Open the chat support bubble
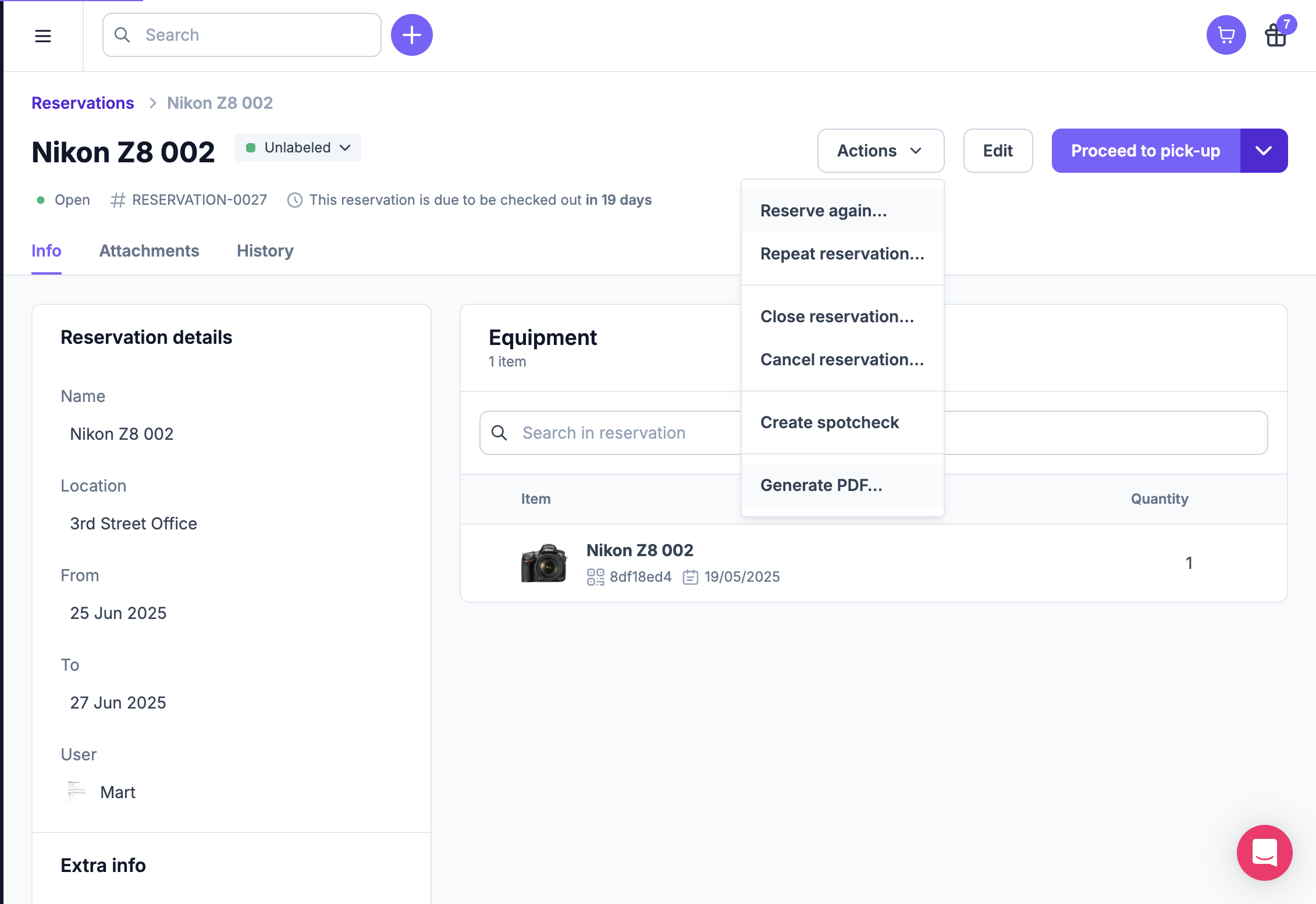Screen dimensions: 1316x904 1265,852
